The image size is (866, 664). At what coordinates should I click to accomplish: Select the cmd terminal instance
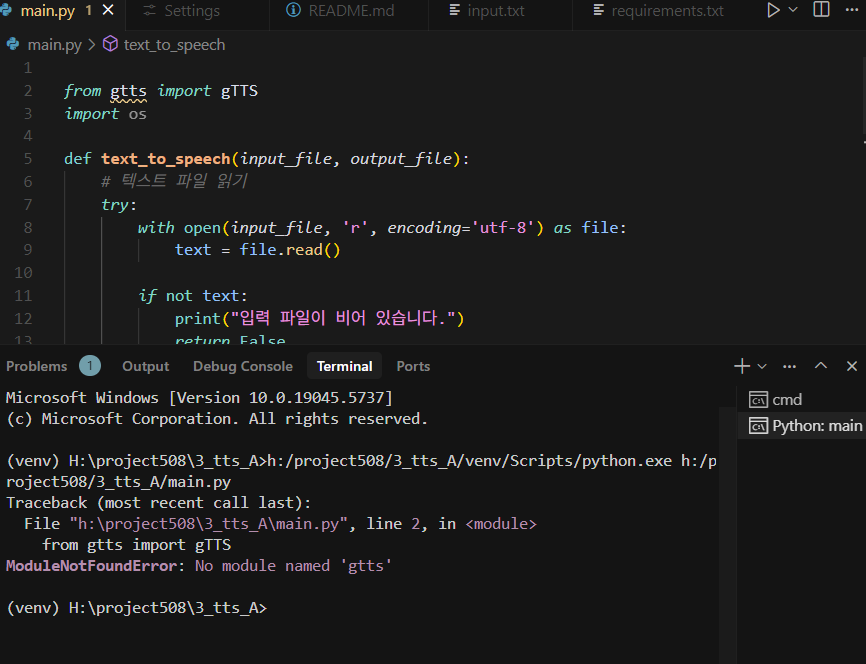click(802, 399)
